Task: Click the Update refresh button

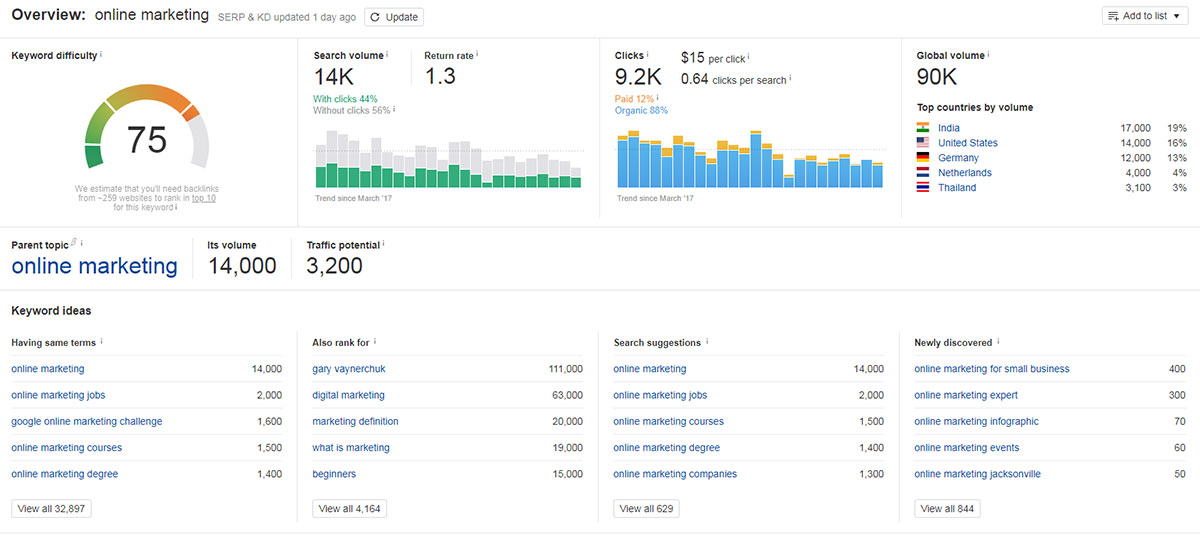Action: [x=393, y=17]
